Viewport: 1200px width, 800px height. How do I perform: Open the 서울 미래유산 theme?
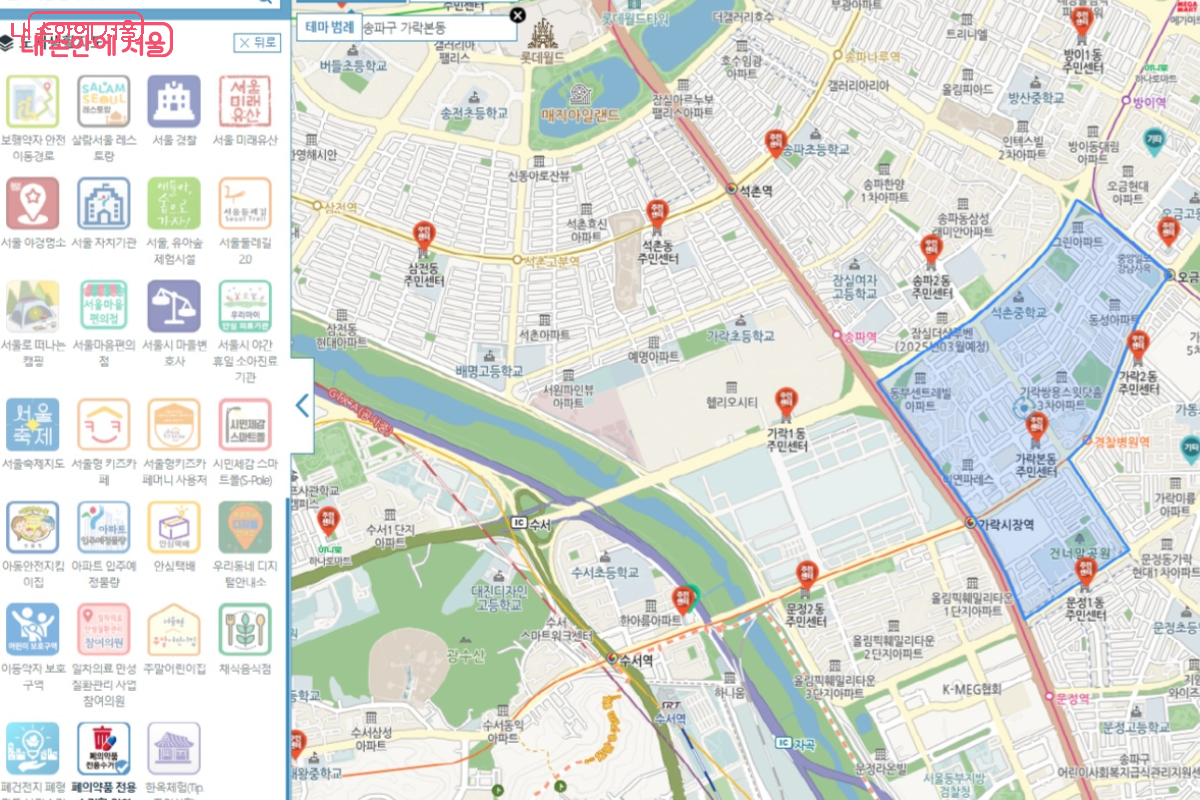pos(245,101)
